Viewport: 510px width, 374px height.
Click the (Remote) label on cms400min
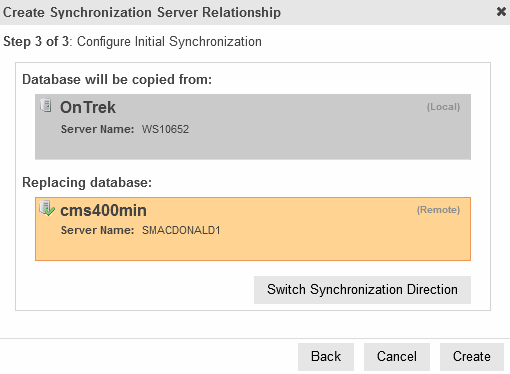coord(438,210)
